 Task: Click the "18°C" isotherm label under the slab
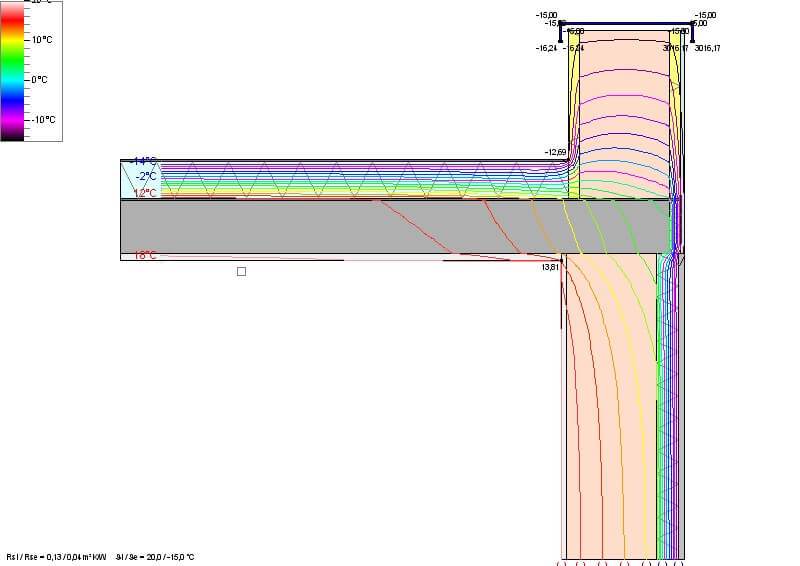145,255
